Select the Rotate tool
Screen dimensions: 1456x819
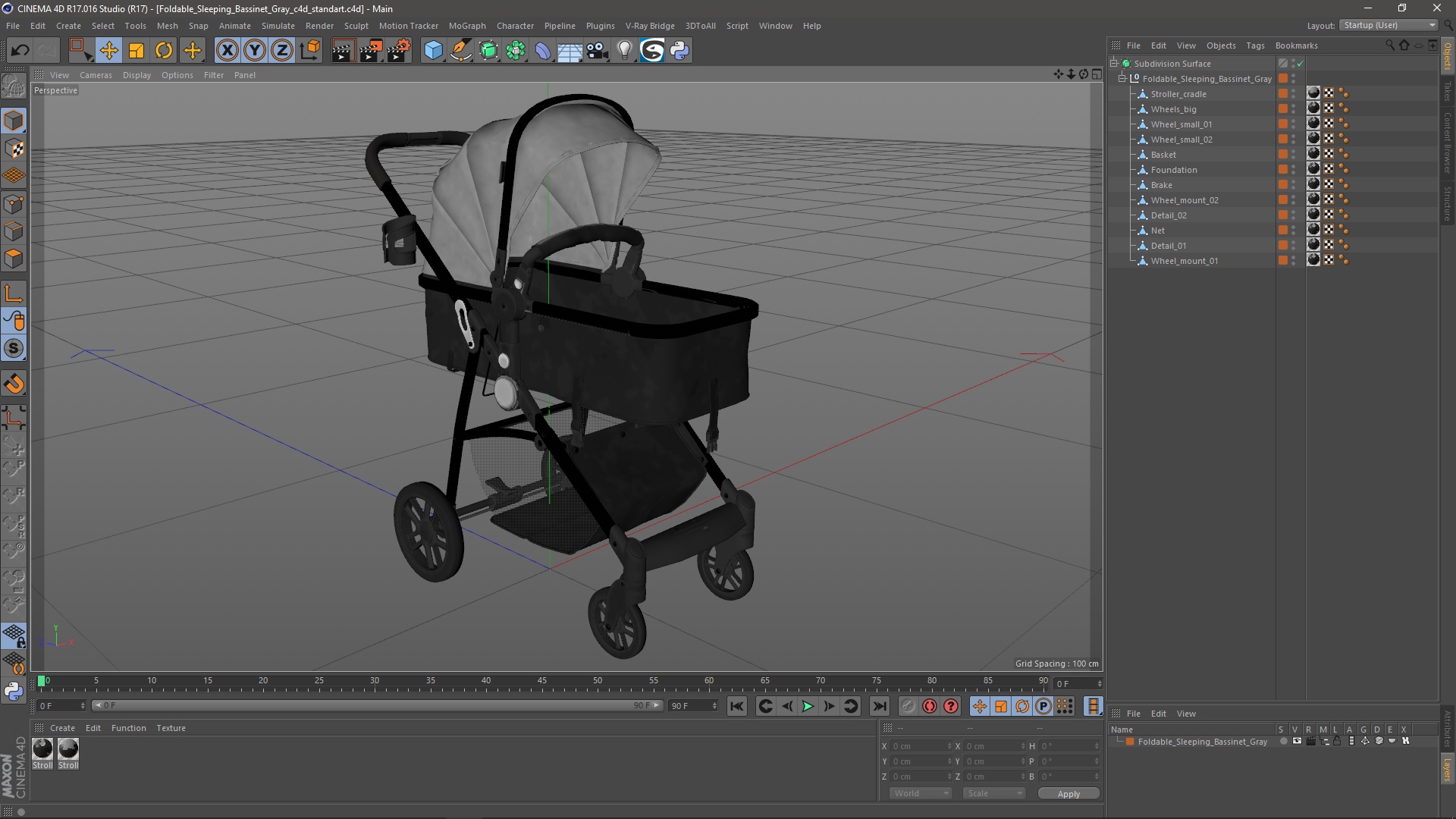[164, 51]
